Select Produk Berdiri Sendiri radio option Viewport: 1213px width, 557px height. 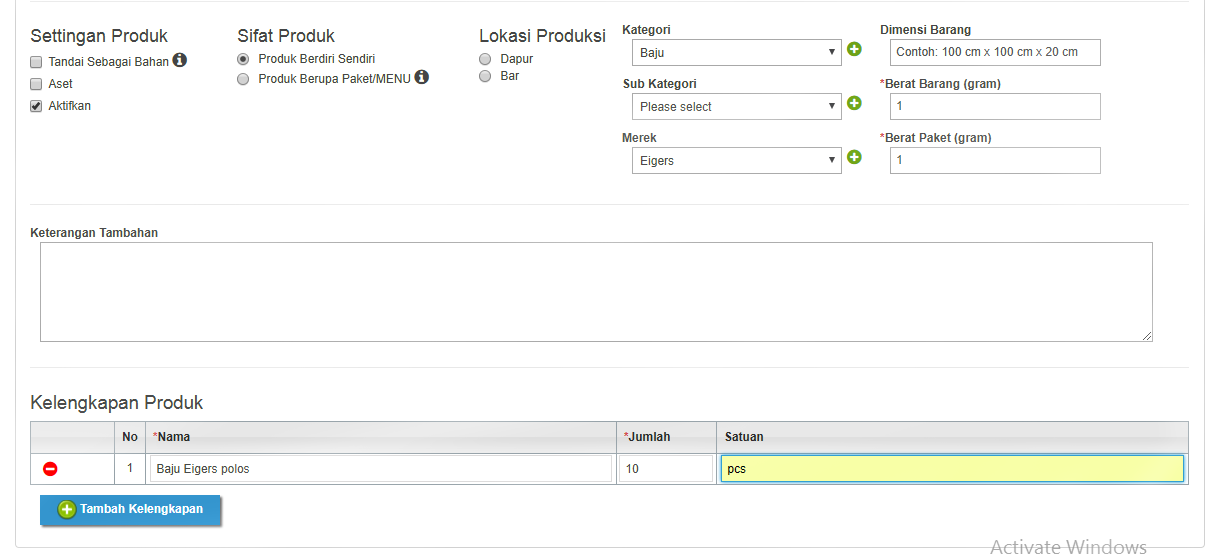tap(243, 59)
